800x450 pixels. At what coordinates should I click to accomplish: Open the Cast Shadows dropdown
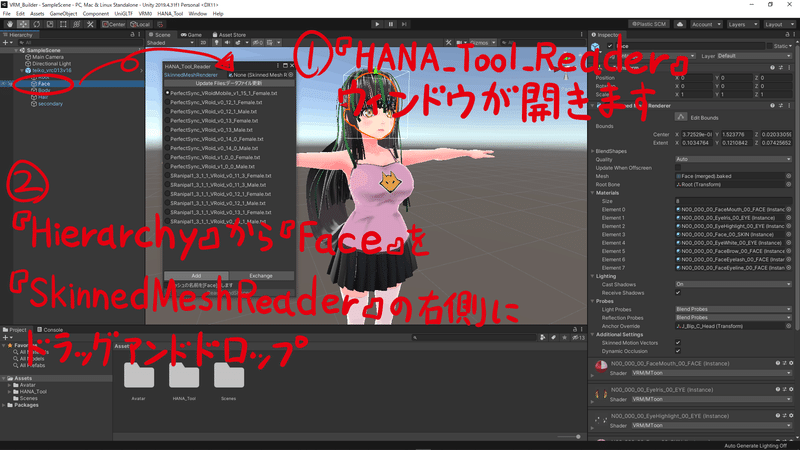pos(733,285)
